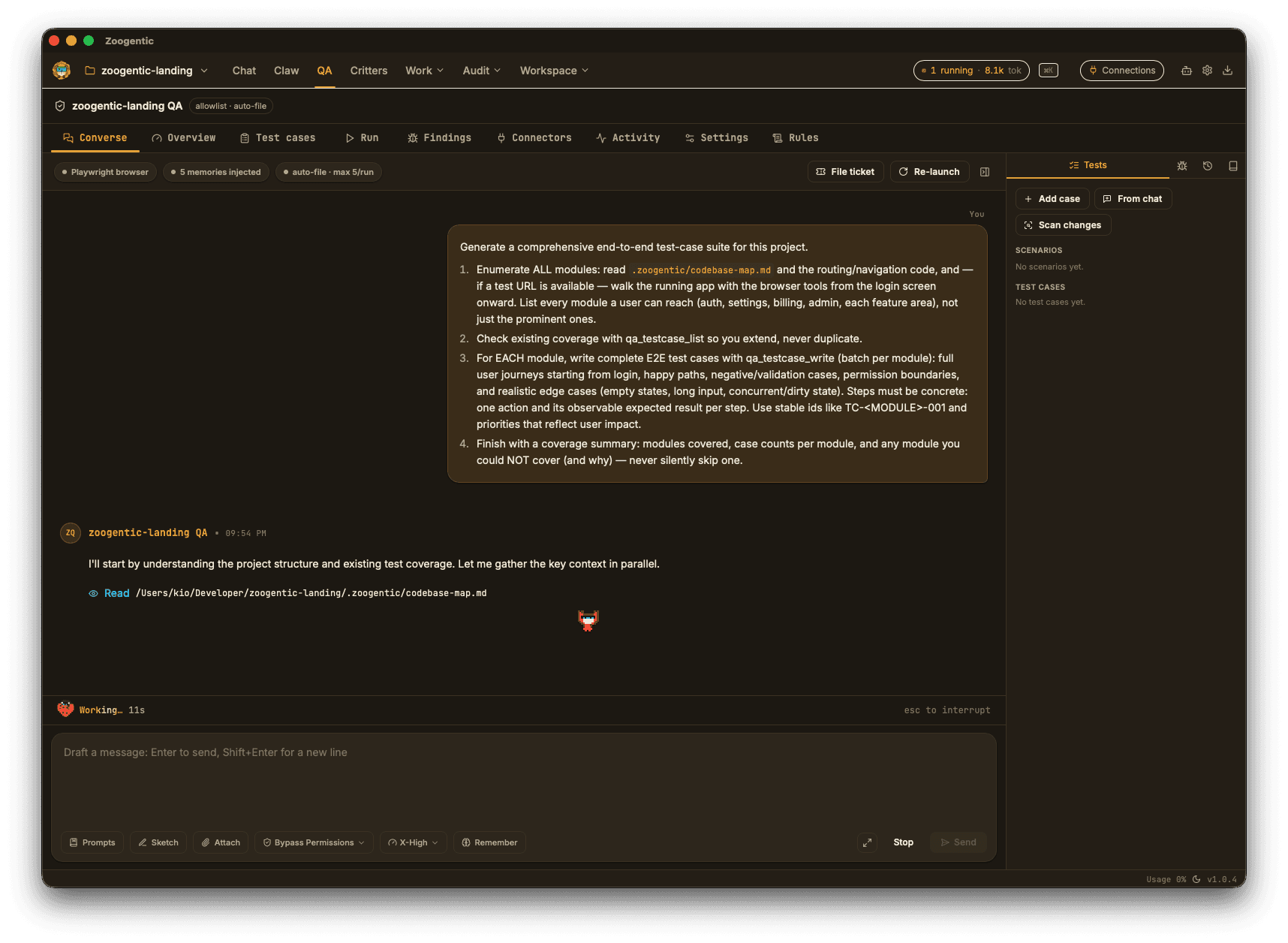Open the Bypass Permissions dropdown
The width and height of the screenshot is (1288, 943).
pos(314,842)
